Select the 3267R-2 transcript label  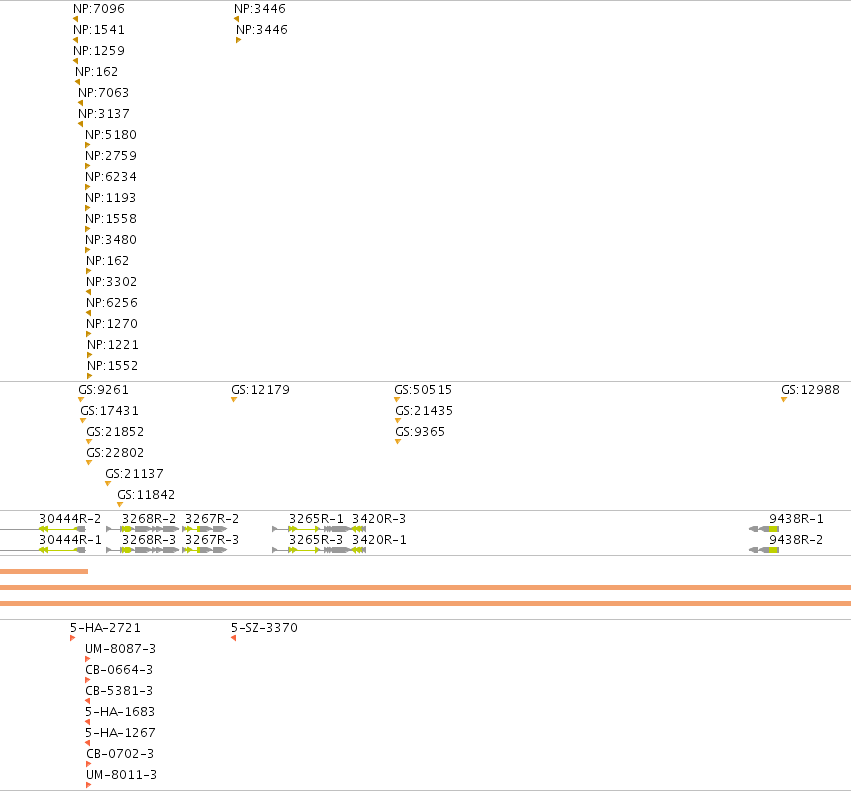212,519
